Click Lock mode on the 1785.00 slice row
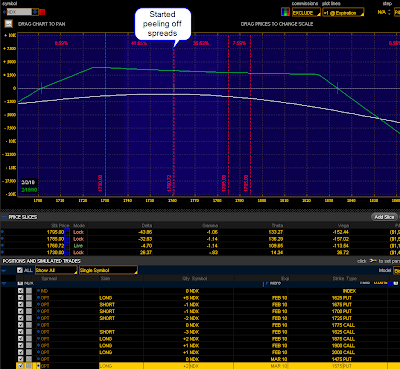This screenshot has width=400, height=369. tap(78, 239)
